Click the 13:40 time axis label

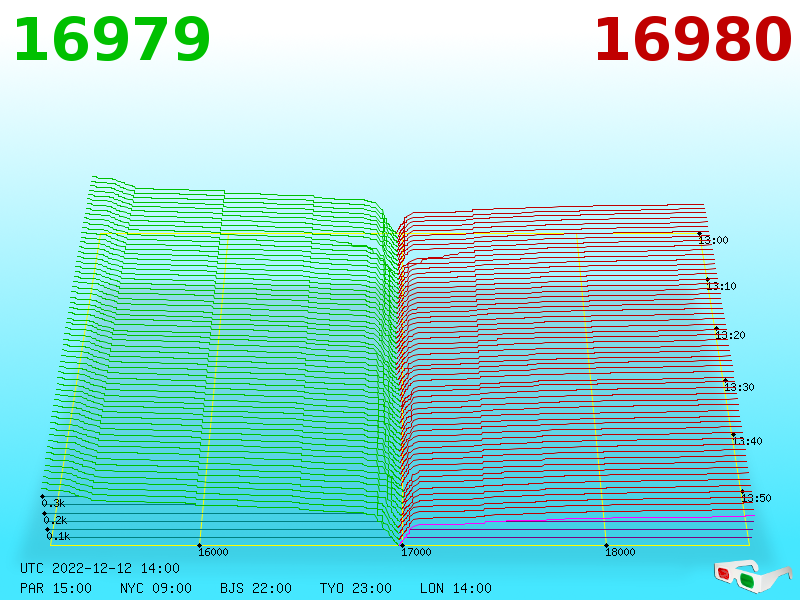pos(747,441)
